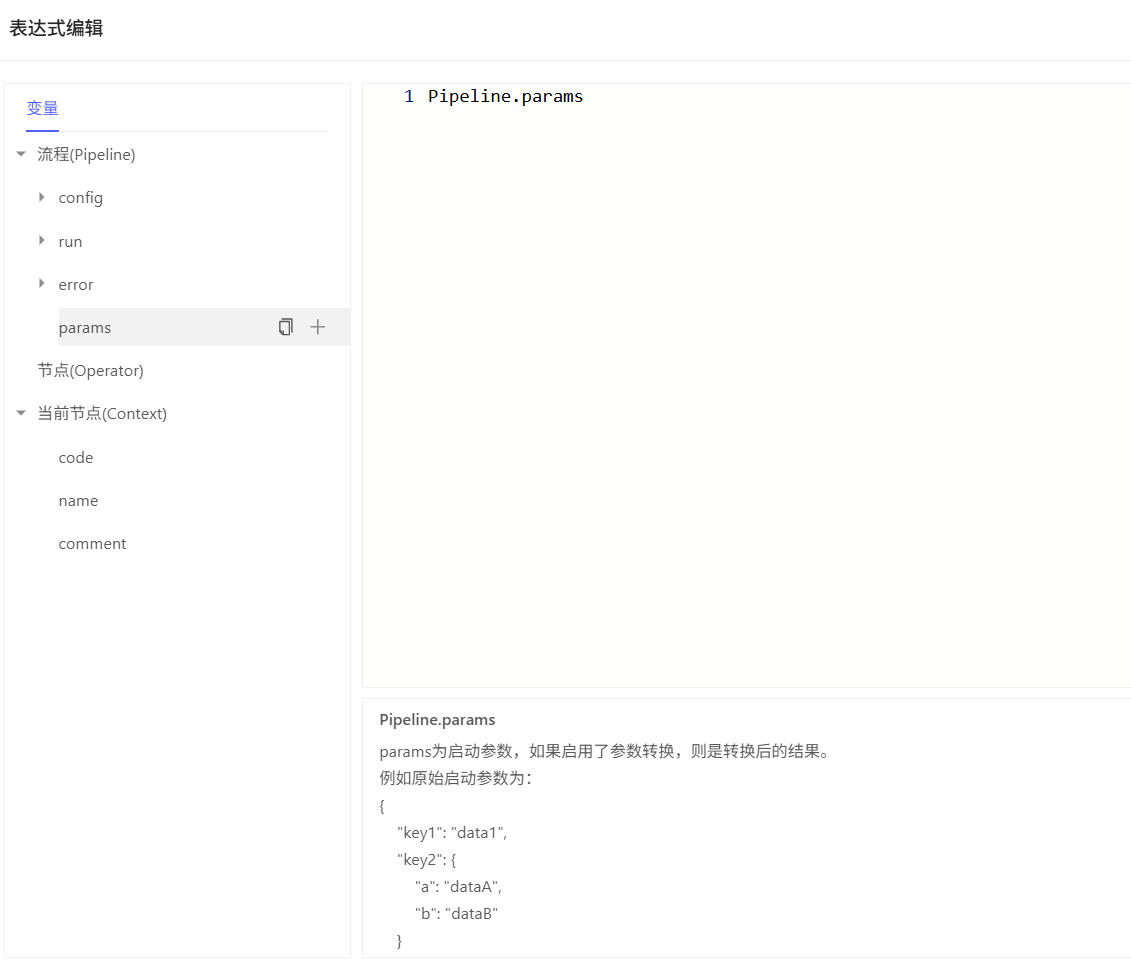This screenshot has width=1131, height=976.
Task: Collapse the 流程(Pipeline) tree arrow
Action: (x=21, y=154)
